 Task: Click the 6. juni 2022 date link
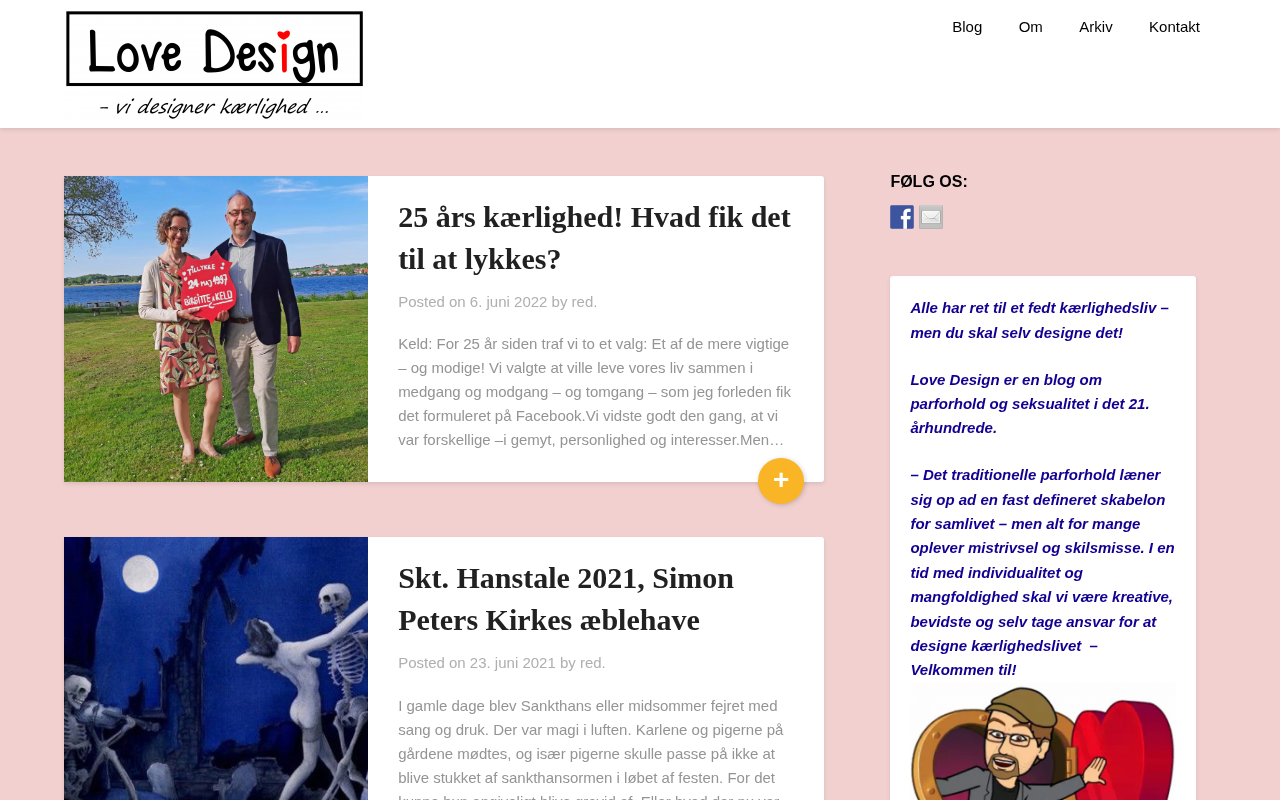pyautogui.click(x=509, y=302)
